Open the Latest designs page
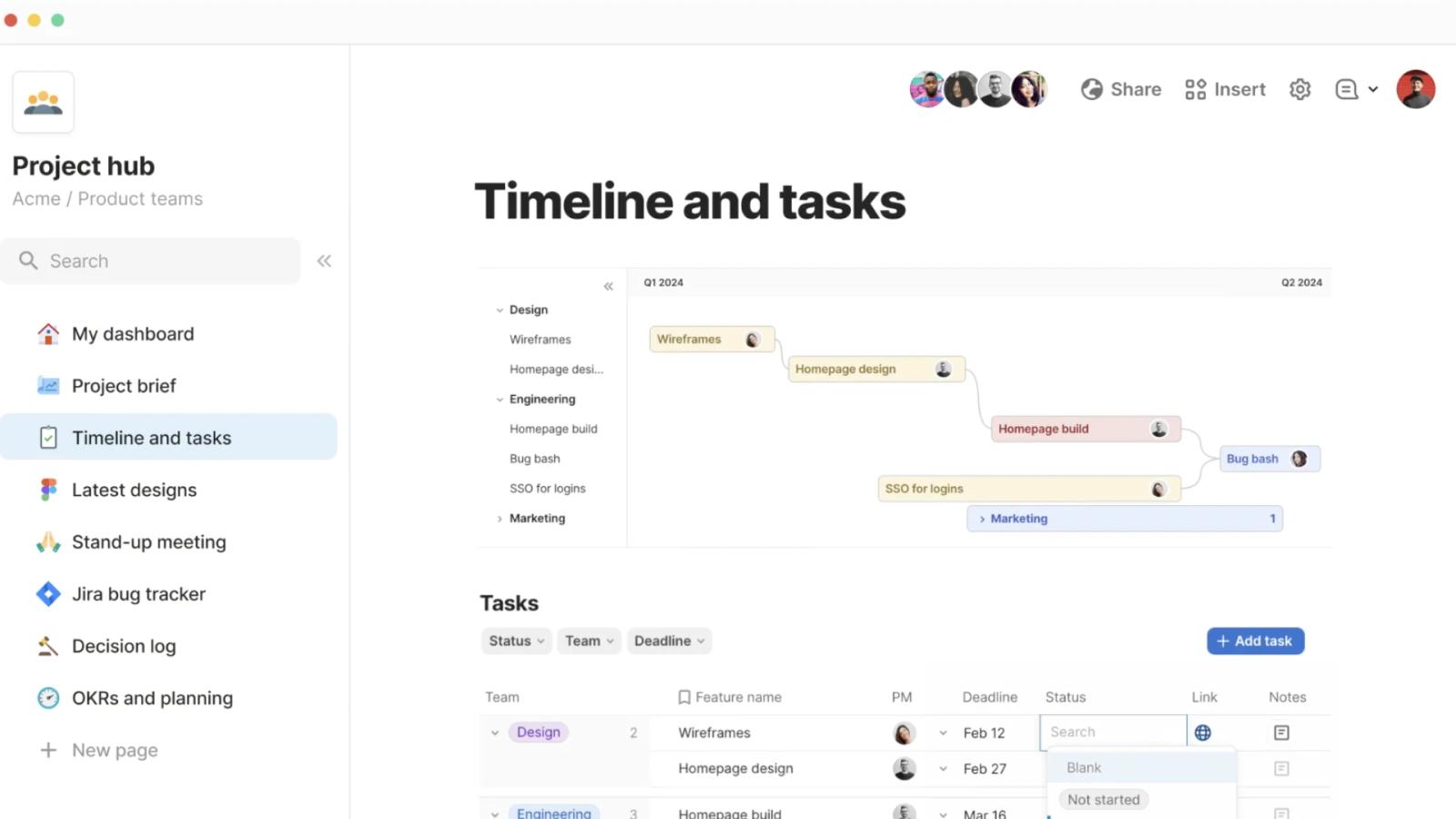The width and height of the screenshot is (1456, 819). [134, 490]
